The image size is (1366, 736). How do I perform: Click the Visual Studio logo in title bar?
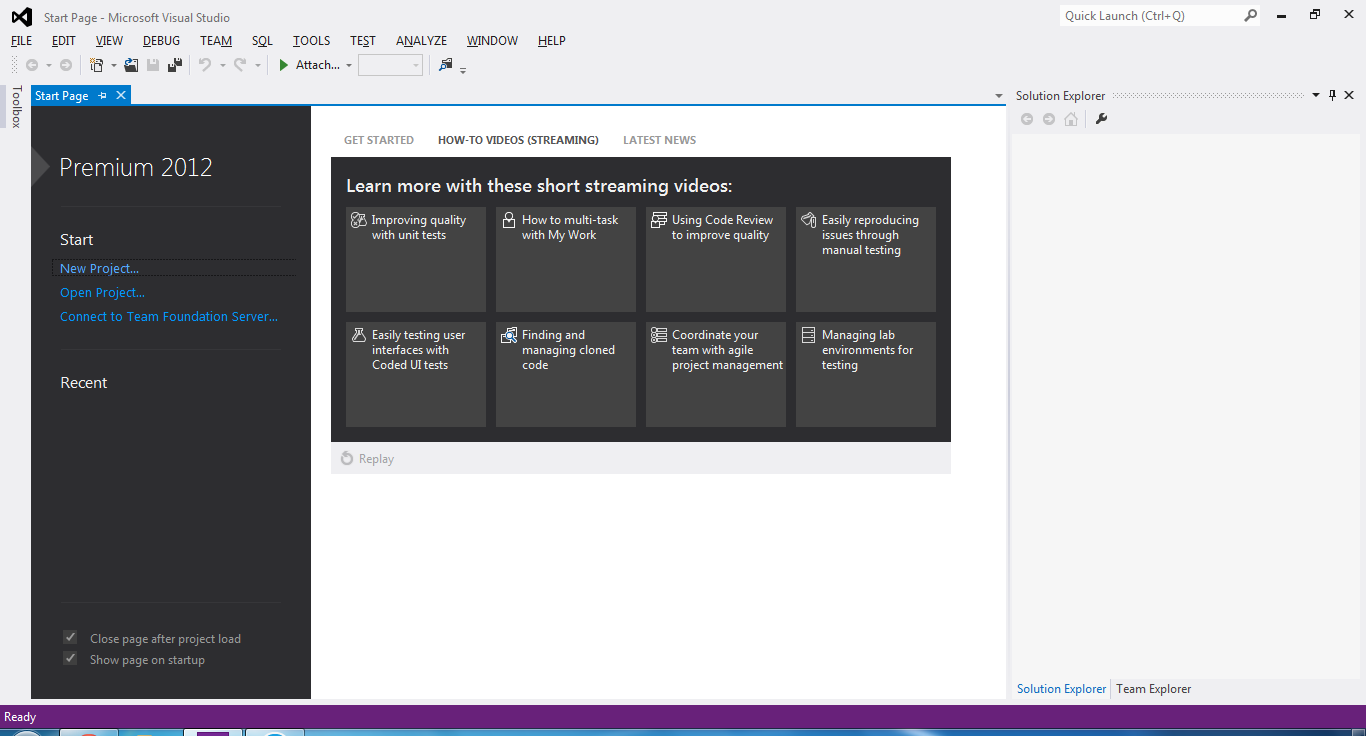[21, 17]
